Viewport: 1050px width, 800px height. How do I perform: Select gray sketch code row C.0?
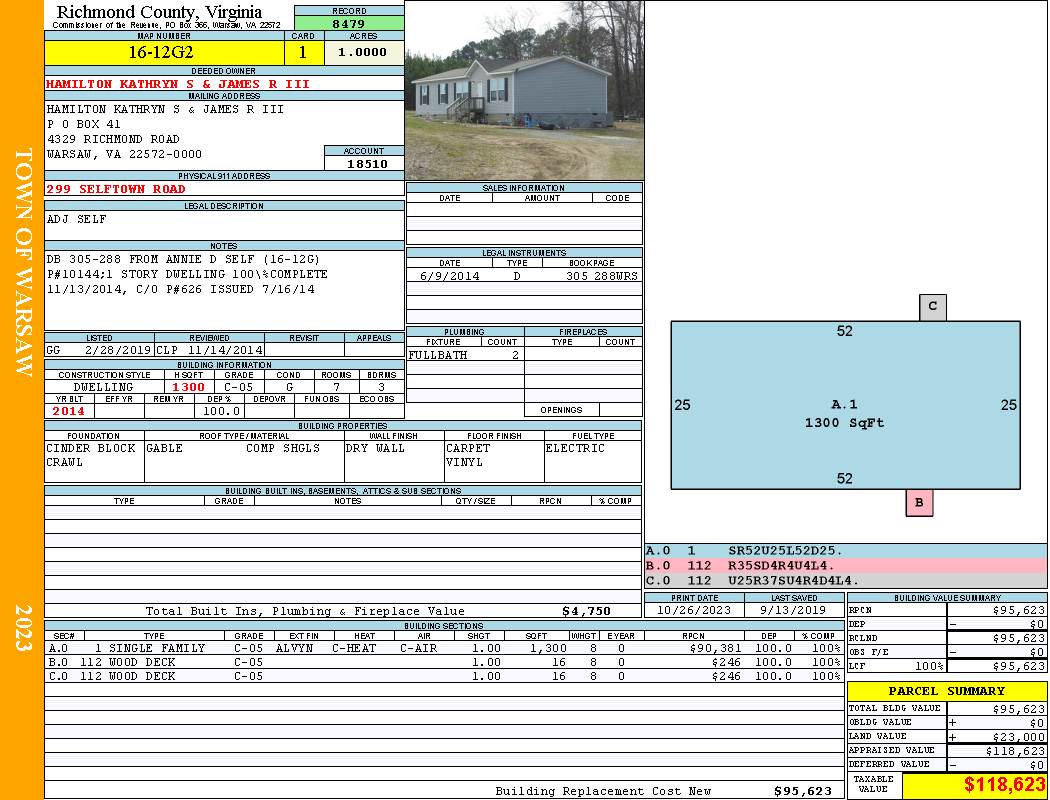[x=845, y=580]
